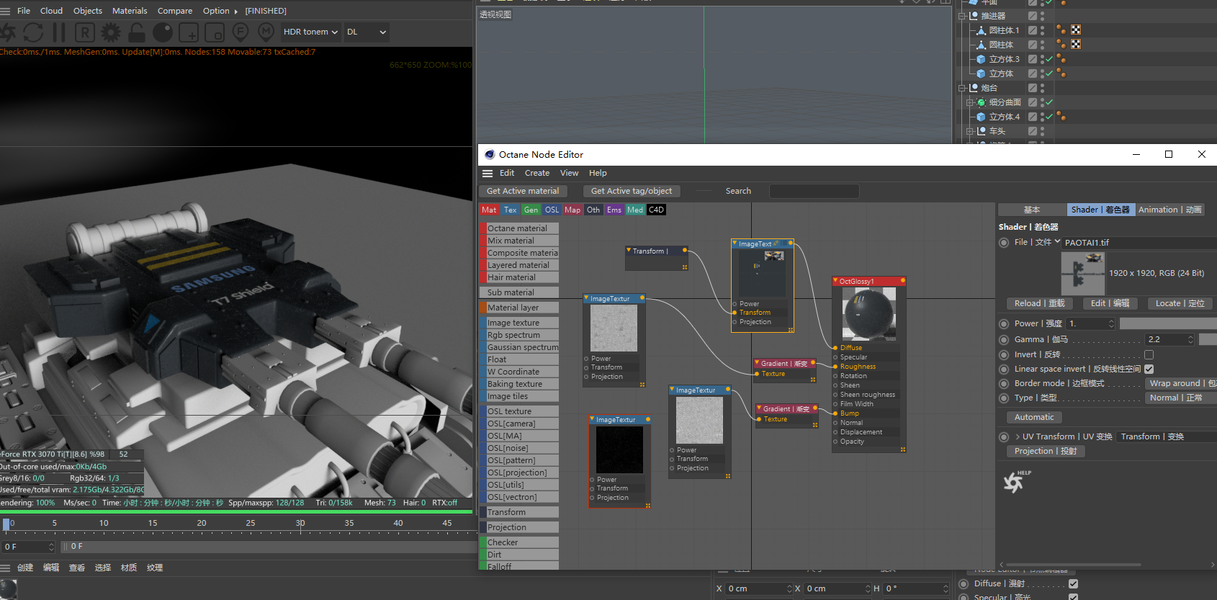Toggle the Oth node filter
The image size is (1217, 600).
594,210
